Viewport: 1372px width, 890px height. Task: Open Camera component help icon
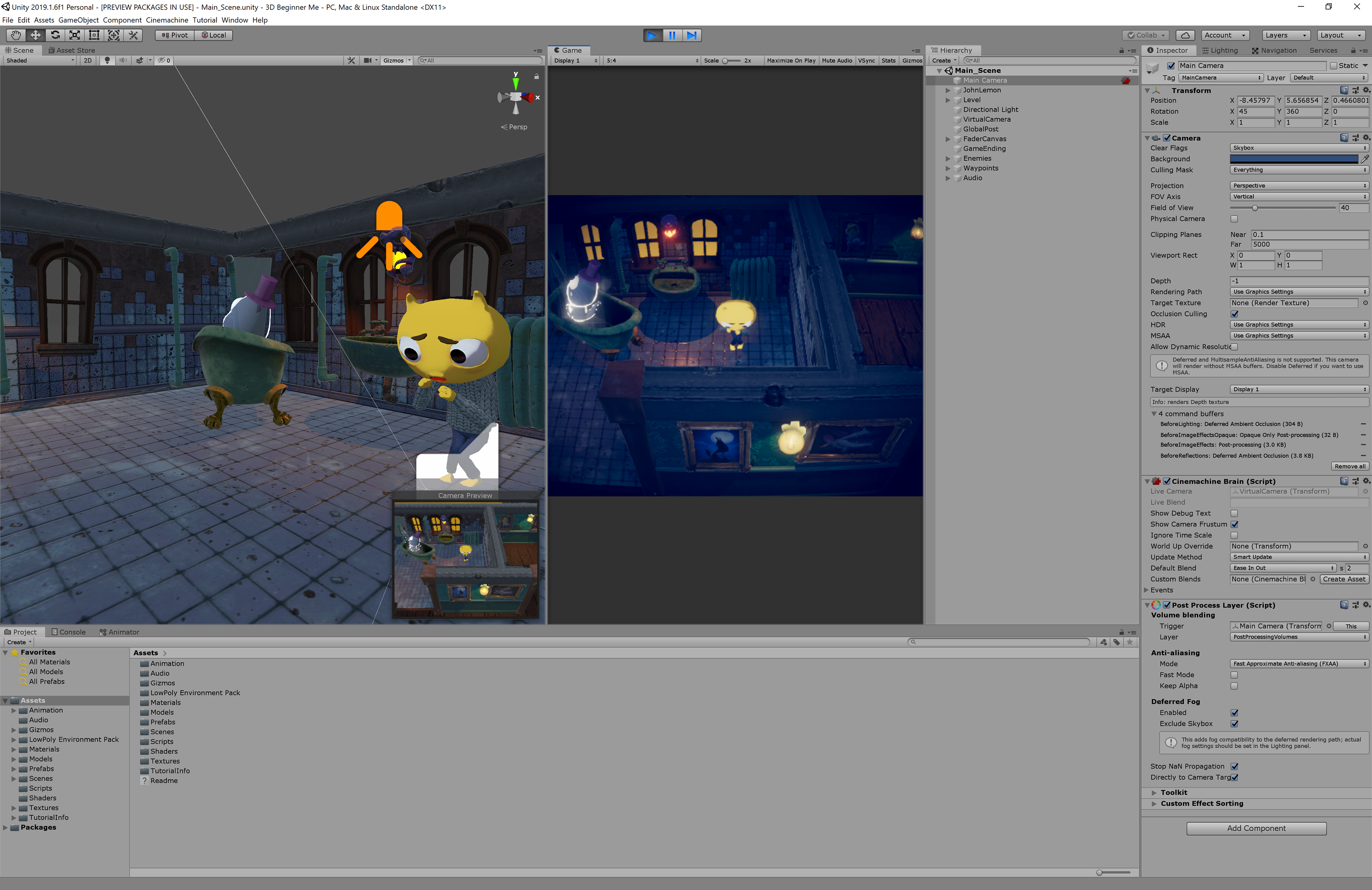(1344, 138)
